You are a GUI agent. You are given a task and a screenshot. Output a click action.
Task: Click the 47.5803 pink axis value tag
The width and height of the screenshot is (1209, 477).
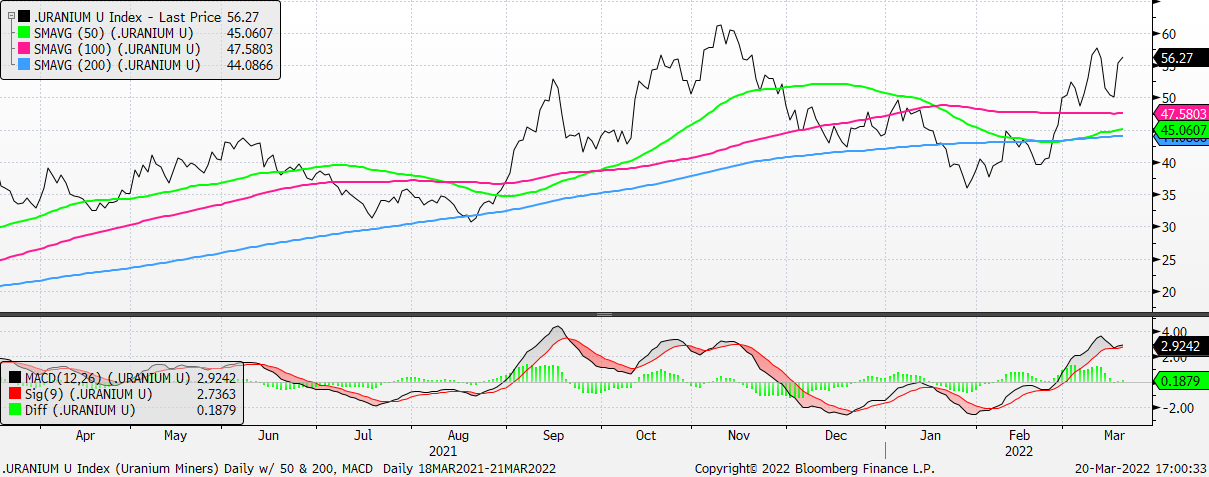pos(1179,113)
